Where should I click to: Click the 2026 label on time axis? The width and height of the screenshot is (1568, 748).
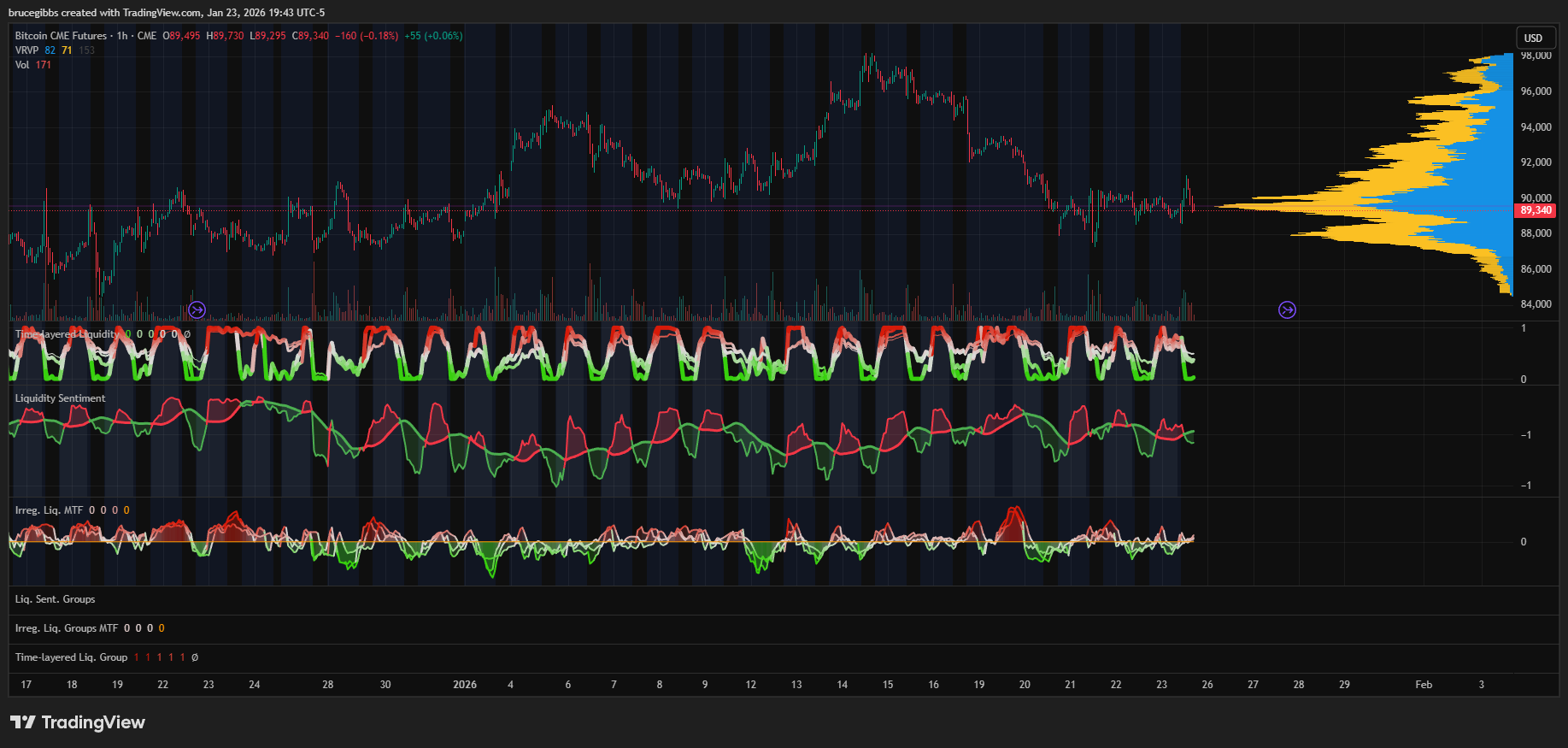point(465,685)
